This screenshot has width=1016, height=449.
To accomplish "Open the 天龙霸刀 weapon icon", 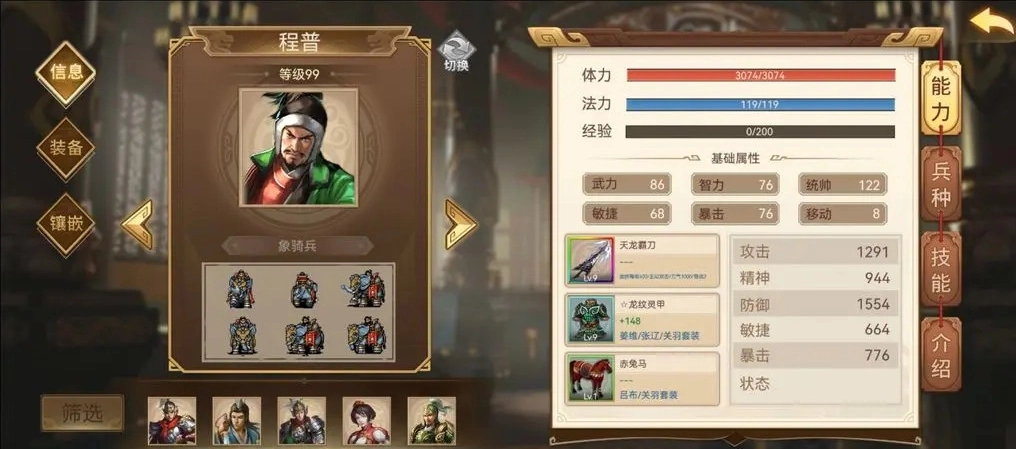I will pyautogui.click(x=591, y=260).
